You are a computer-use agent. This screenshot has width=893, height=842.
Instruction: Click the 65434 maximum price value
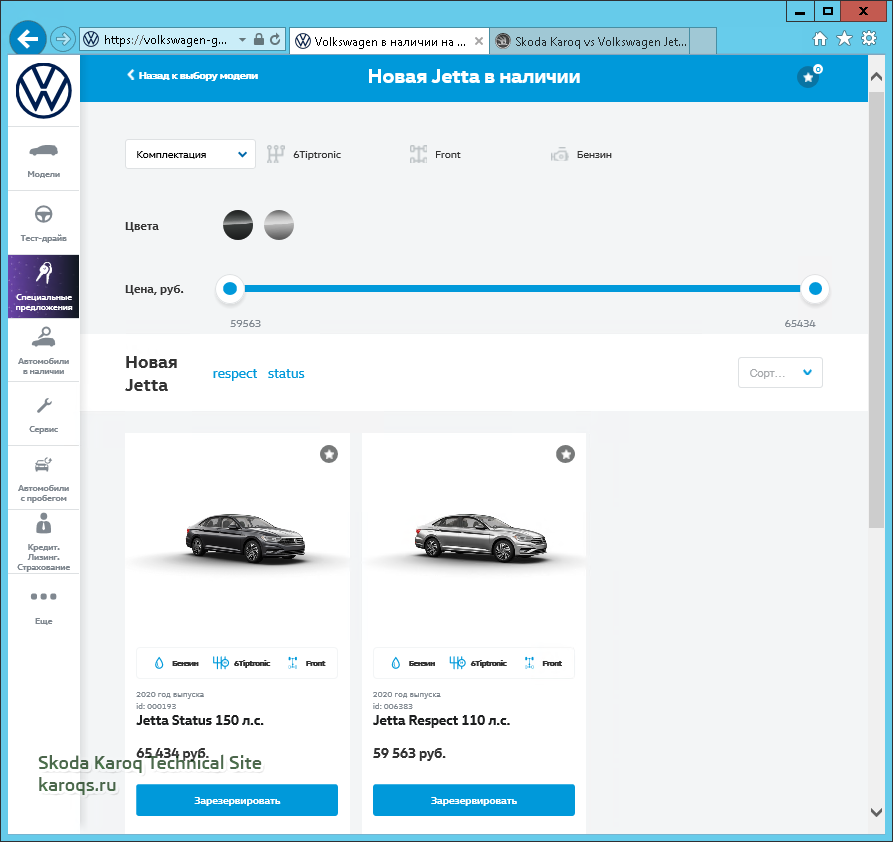coord(800,323)
